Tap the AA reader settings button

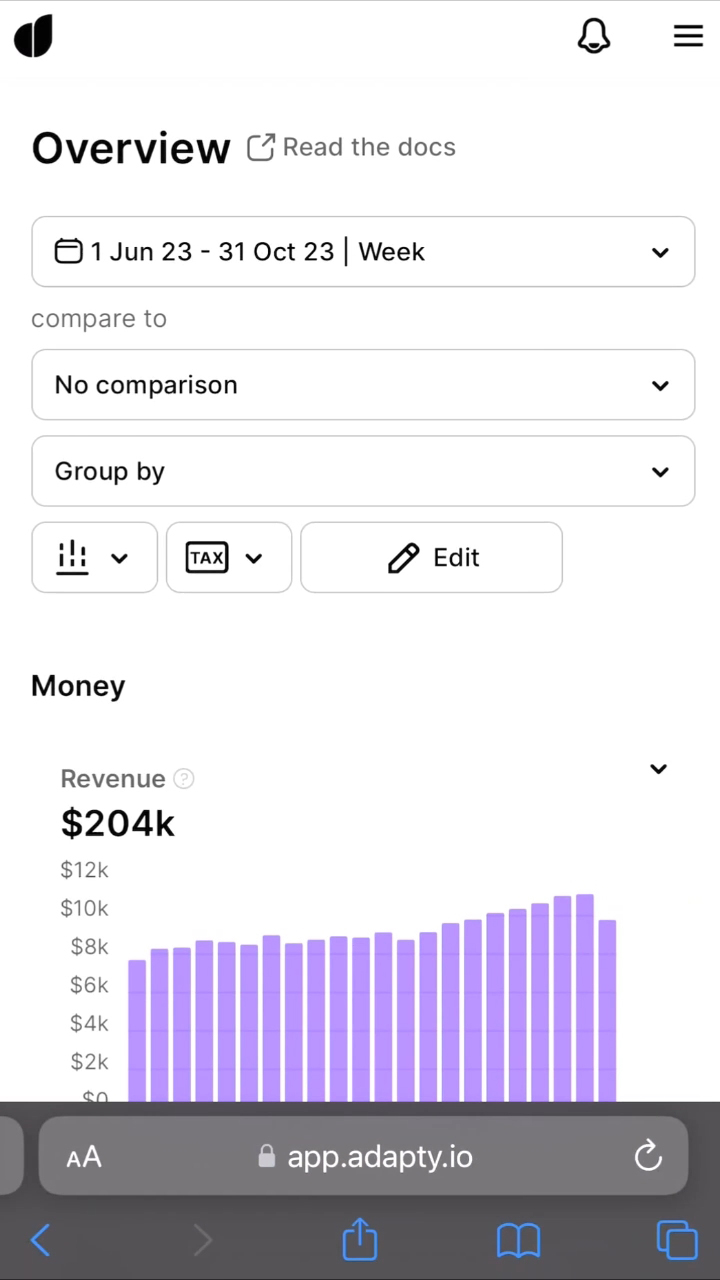pyautogui.click(x=84, y=1157)
